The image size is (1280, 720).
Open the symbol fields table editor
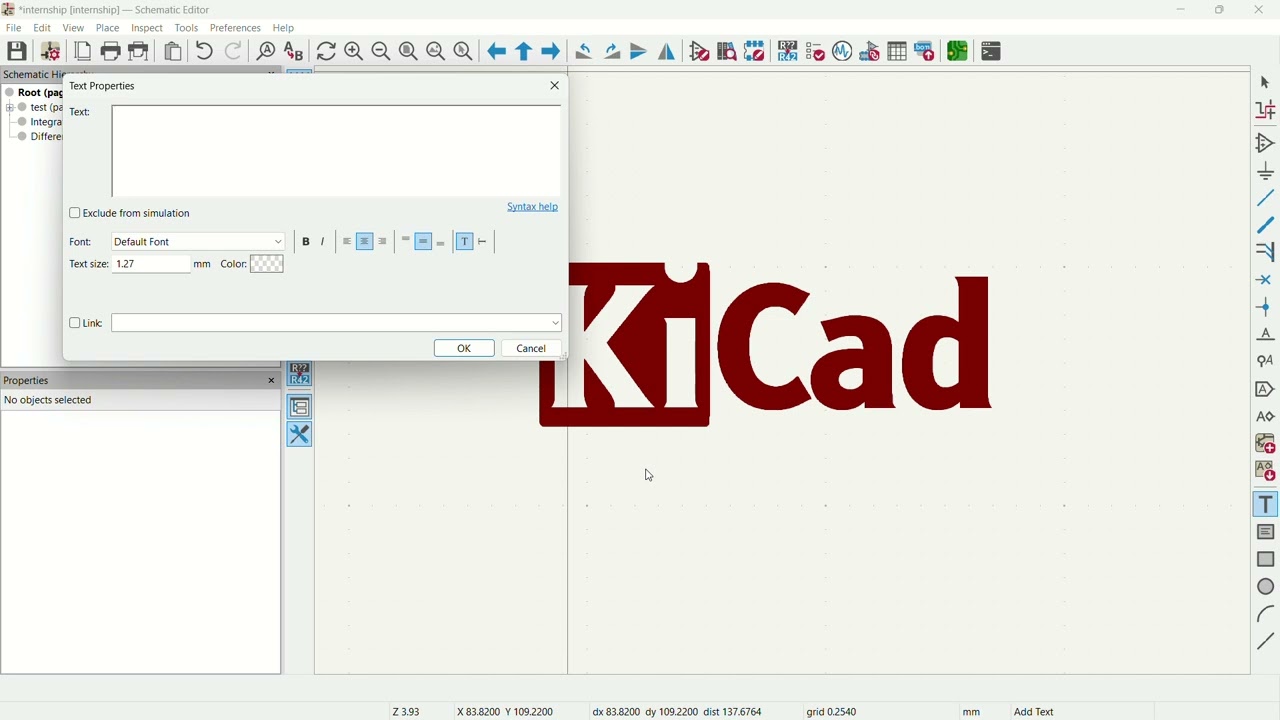pyautogui.click(x=898, y=52)
